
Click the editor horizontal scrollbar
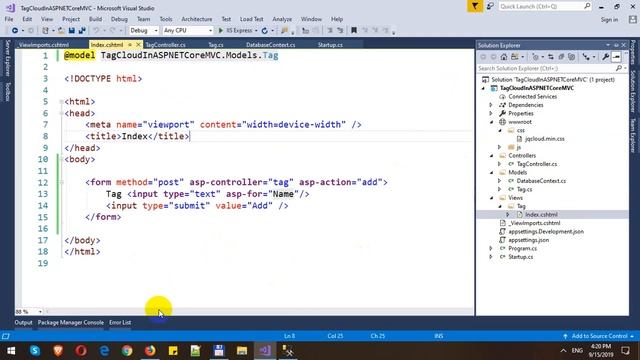click(x=260, y=311)
